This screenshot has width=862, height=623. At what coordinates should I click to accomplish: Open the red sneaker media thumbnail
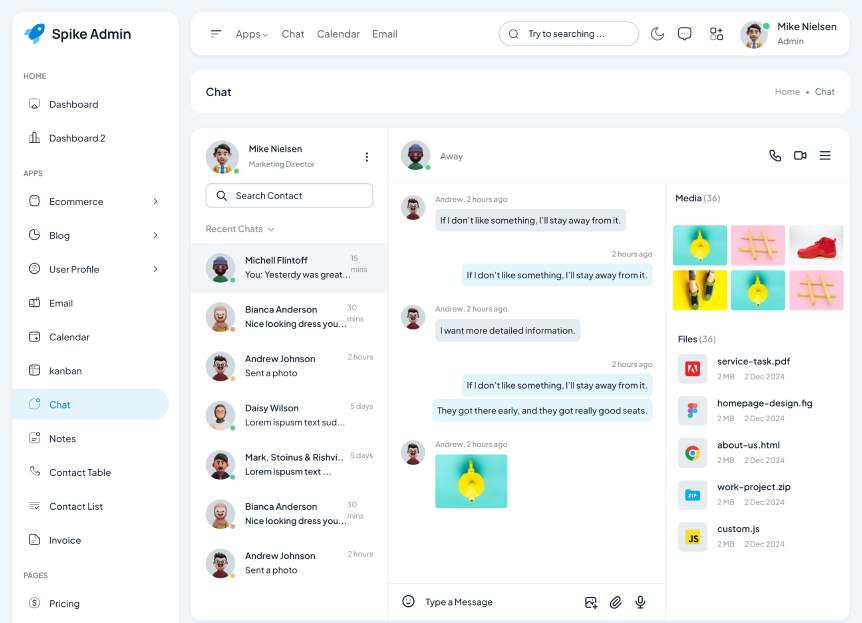816,245
